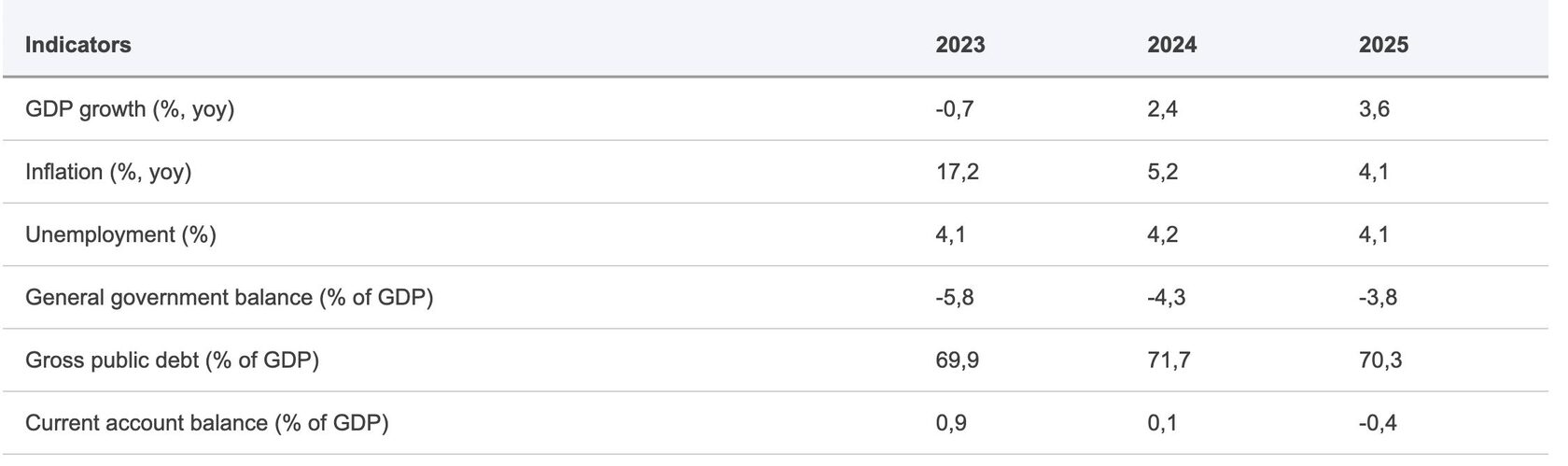Click the 2023 GDP growth value -0,7
The width and height of the screenshot is (1568, 466).
pyautogui.click(x=954, y=109)
